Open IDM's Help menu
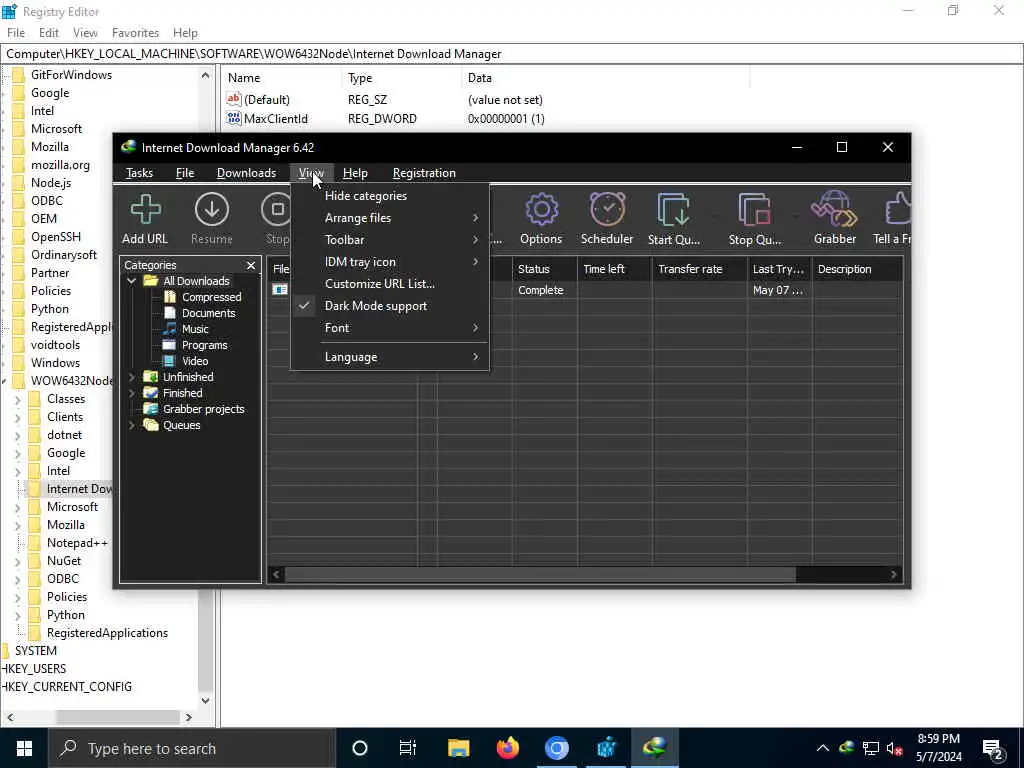This screenshot has width=1024, height=768. pos(355,173)
